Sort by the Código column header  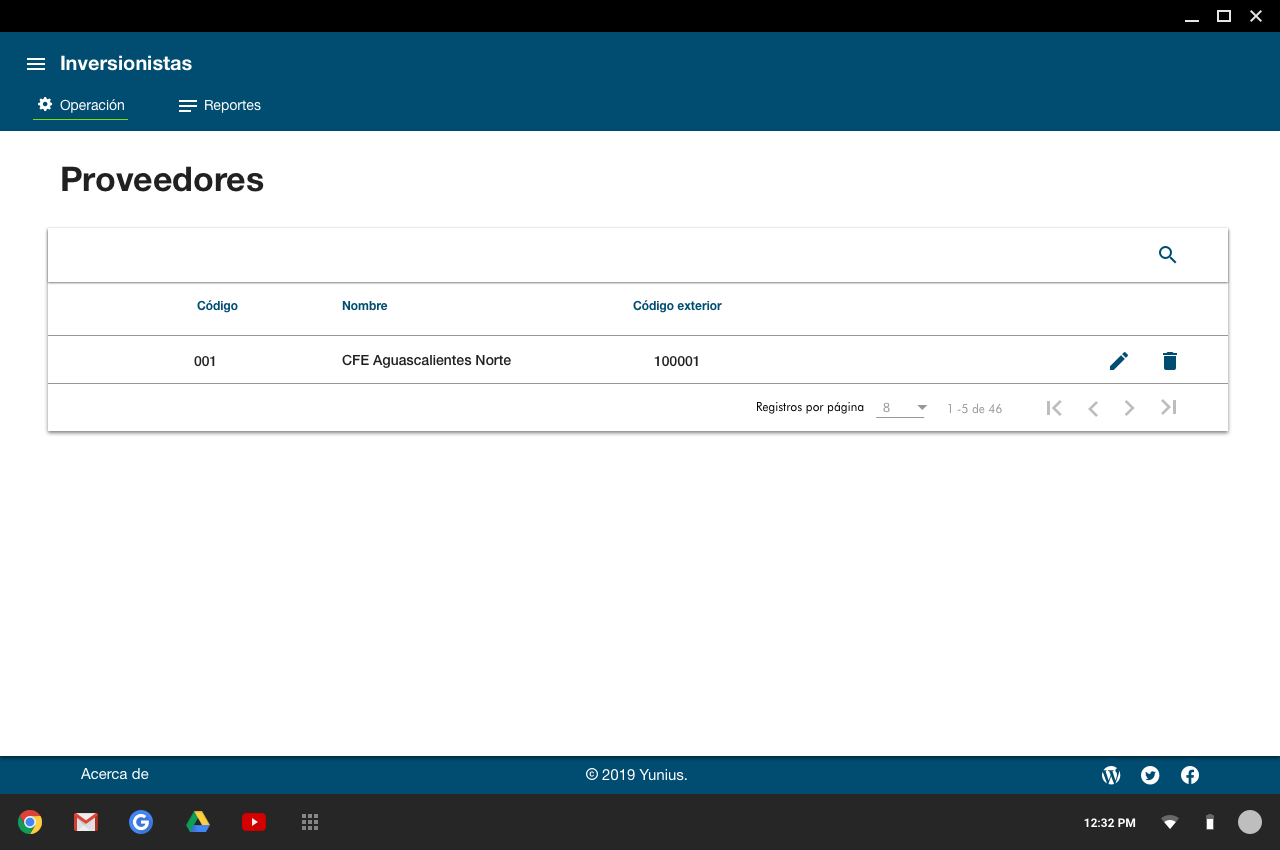pos(217,306)
